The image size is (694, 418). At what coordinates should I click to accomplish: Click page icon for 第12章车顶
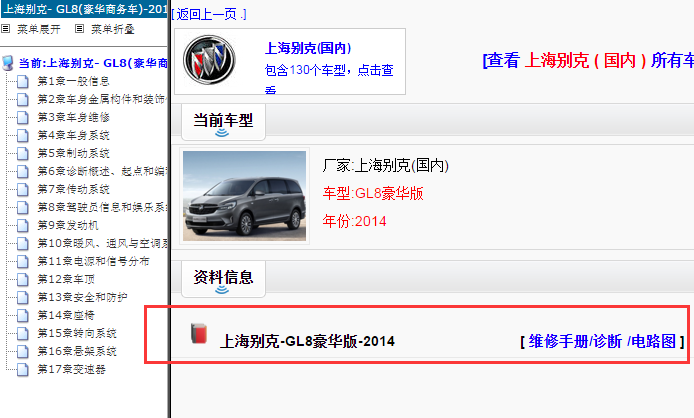click(23, 279)
